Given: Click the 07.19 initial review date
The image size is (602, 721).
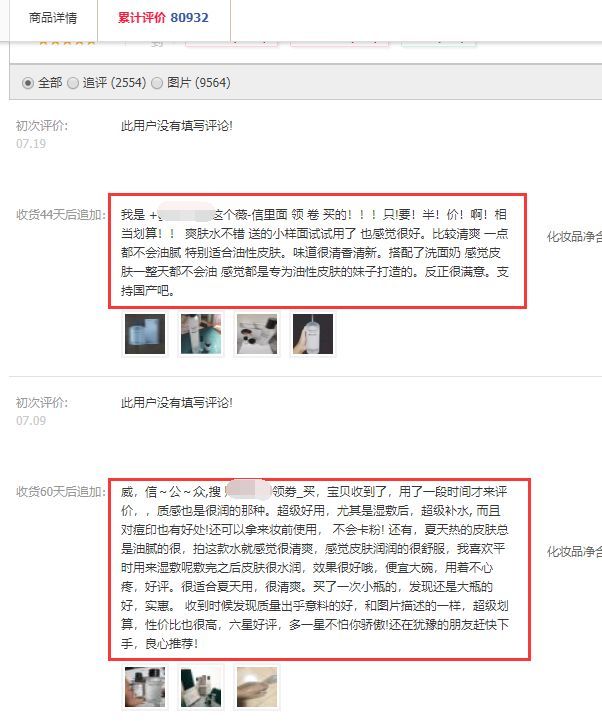Looking at the screenshot, I should pos(31,144).
